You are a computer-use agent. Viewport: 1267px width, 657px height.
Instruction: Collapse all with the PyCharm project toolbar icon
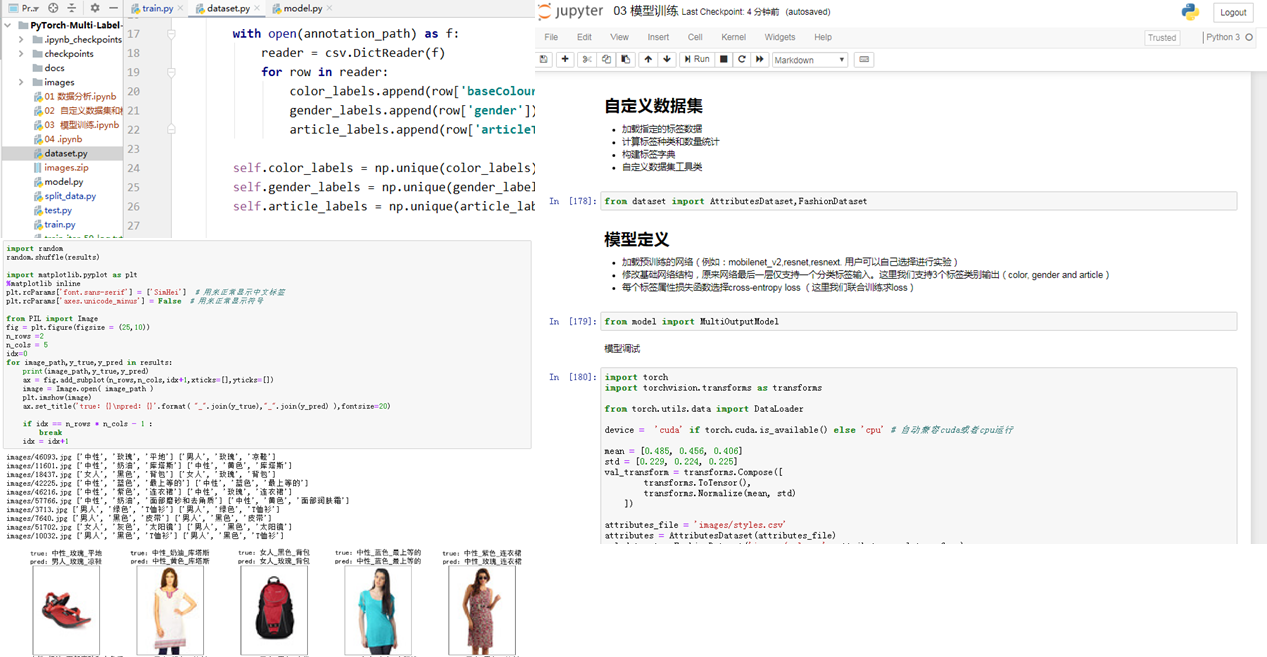point(73,8)
